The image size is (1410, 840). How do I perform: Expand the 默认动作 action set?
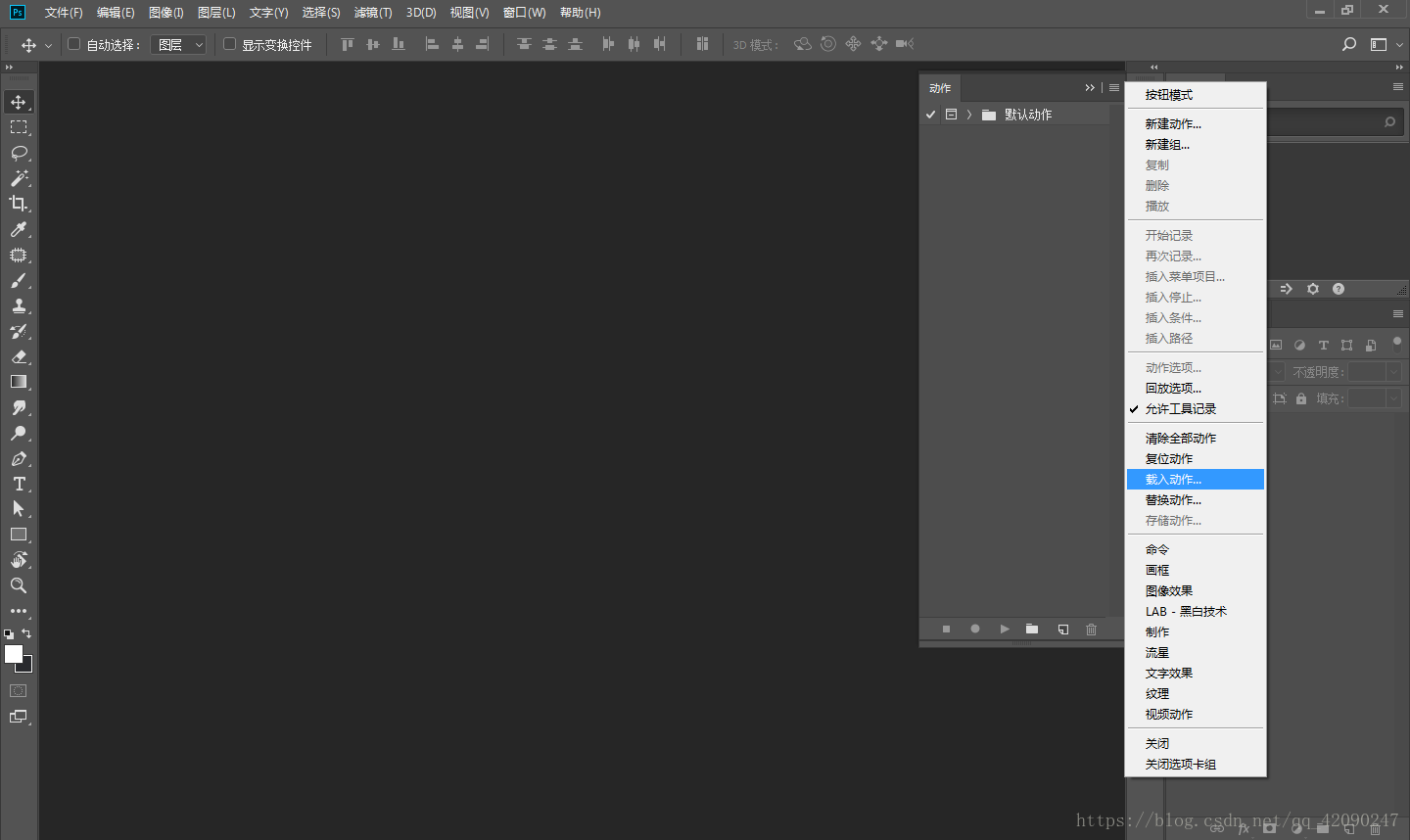pyautogui.click(x=969, y=115)
